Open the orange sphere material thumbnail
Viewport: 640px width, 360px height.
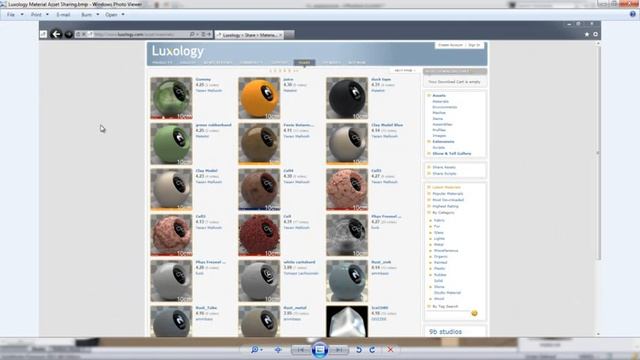point(259,98)
